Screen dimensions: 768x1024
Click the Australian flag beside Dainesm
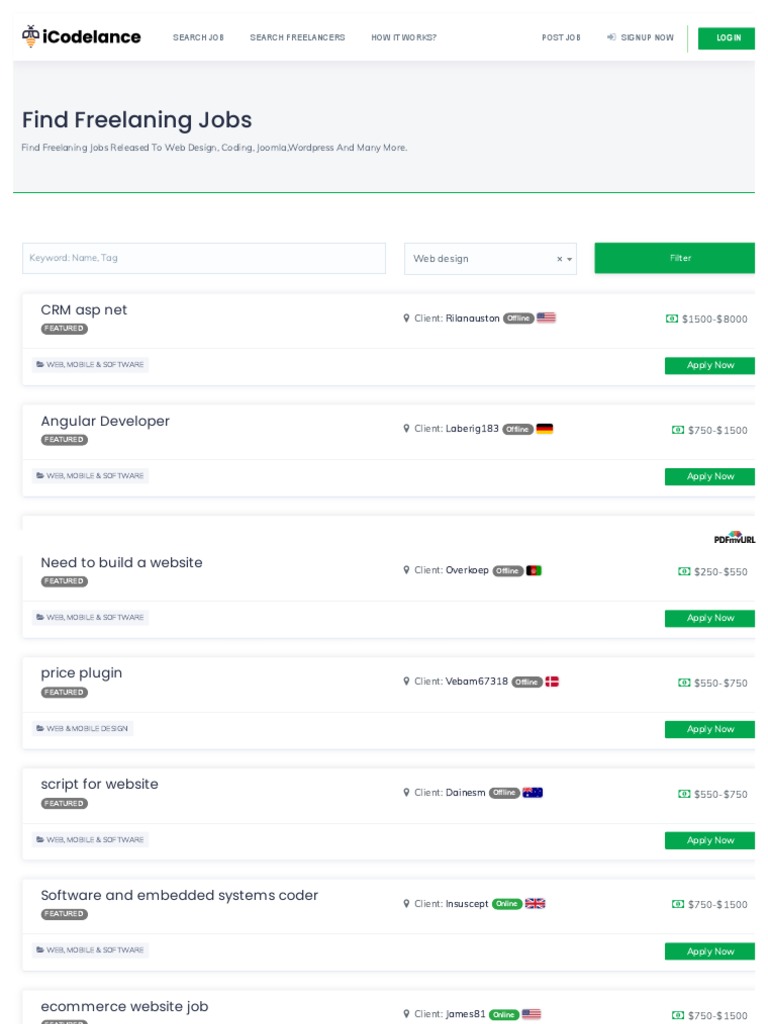pyautogui.click(x=533, y=793)
